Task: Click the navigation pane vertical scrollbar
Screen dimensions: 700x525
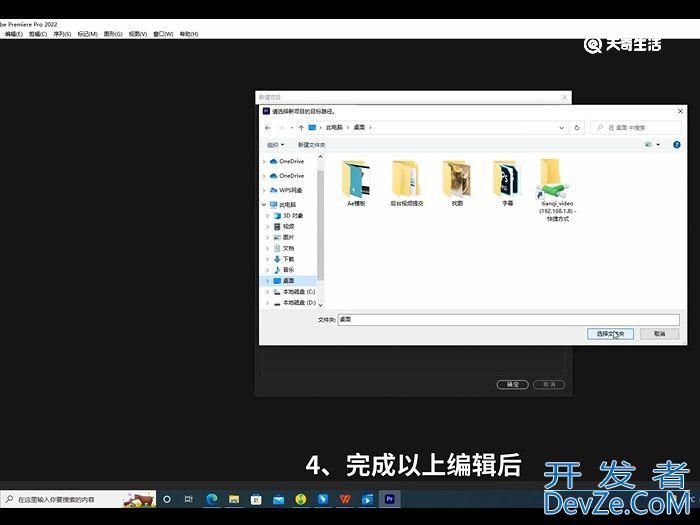Action: click(x=320, y=225)
